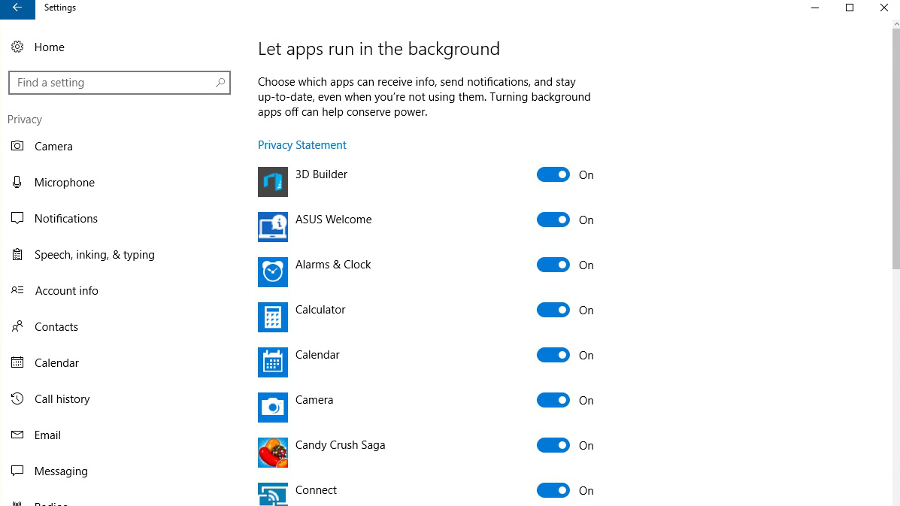900x506 pixels.
Task: Close the Settings window
Action: (884, 8)
